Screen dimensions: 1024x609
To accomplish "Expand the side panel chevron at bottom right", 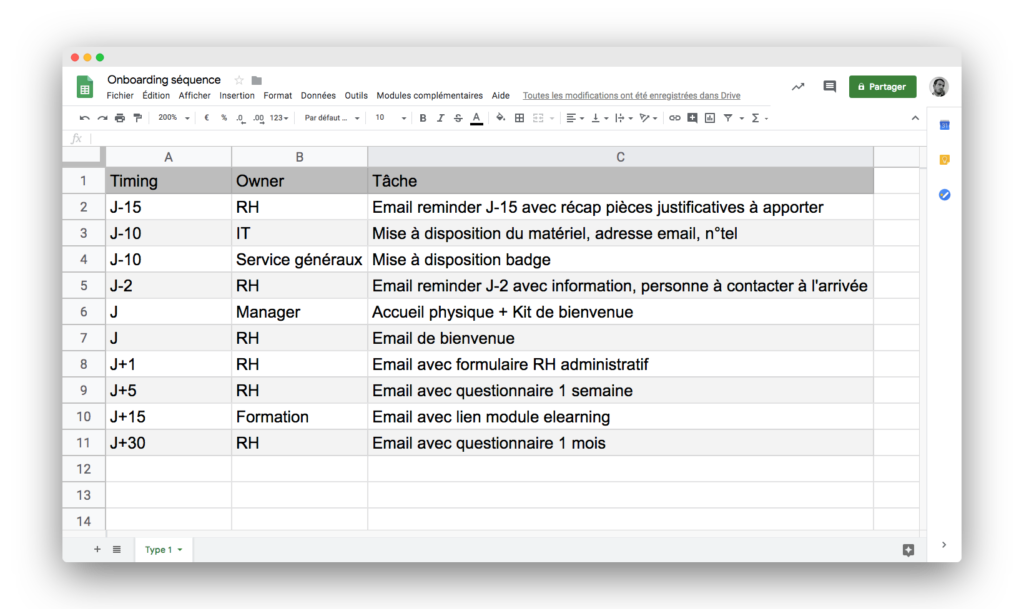I will pos(944,544).
